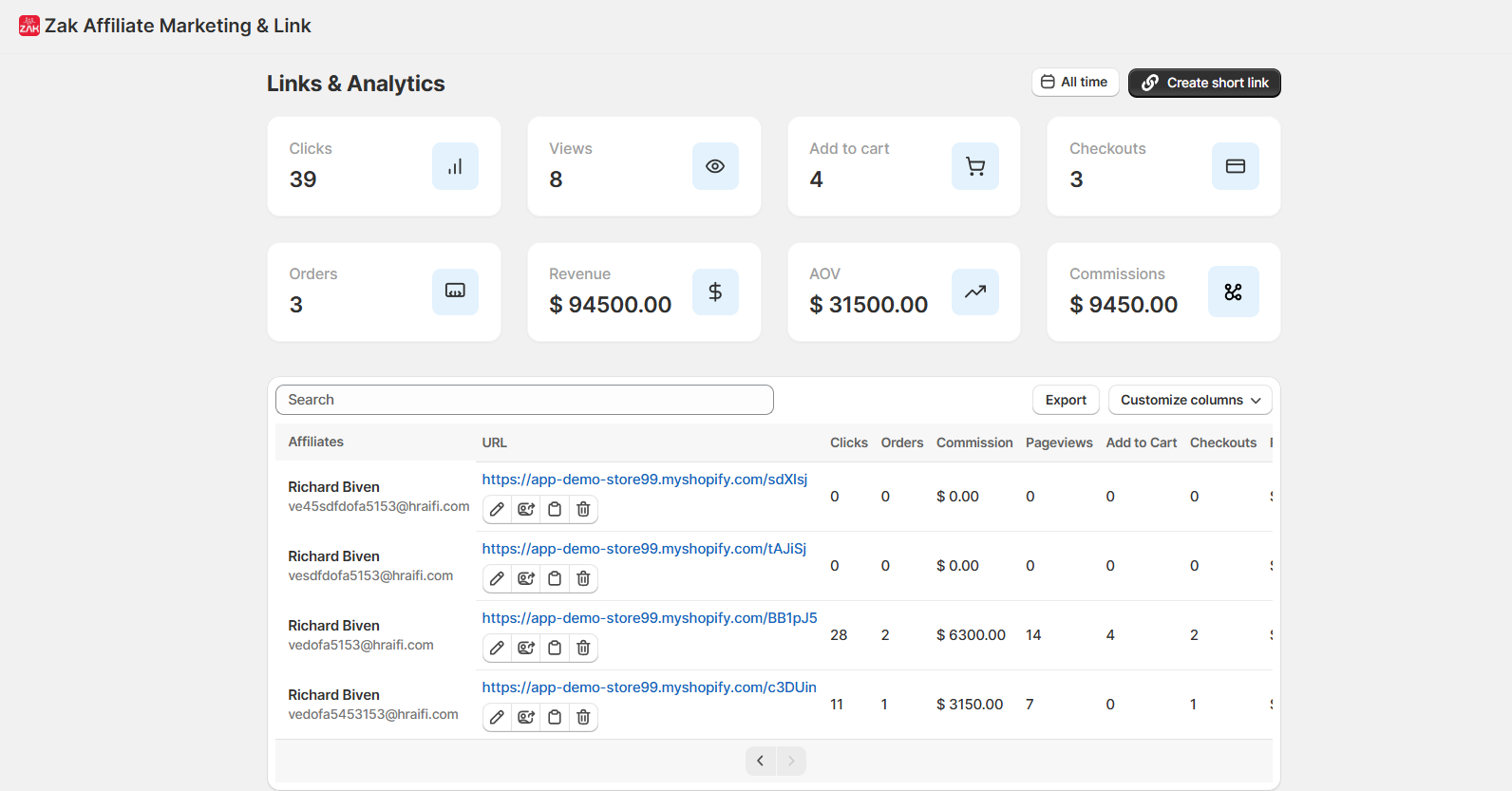
Task: Copy the sdXlsj link via clipboard icon
Action: coord(555,509)
